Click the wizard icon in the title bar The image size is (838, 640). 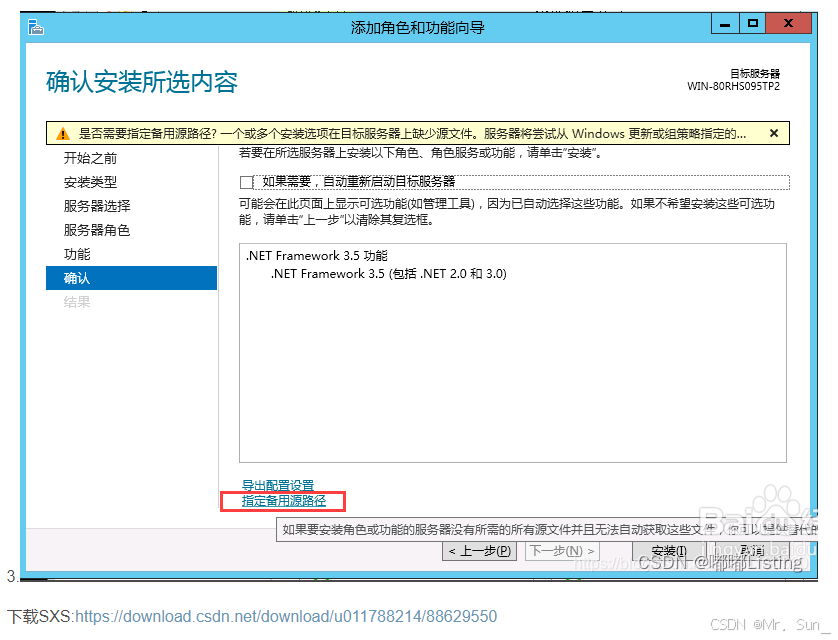(36, 27)
